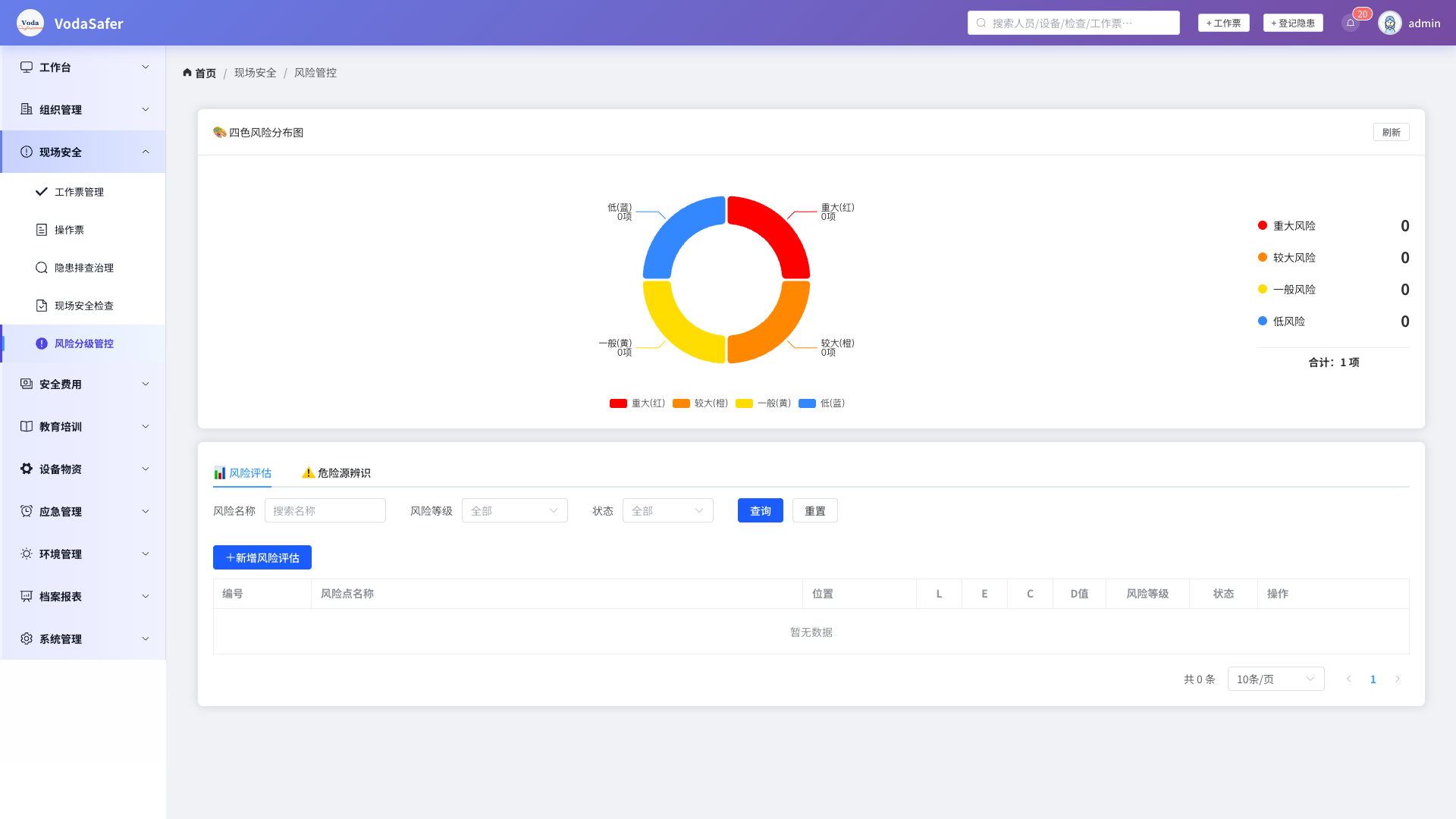The width and height of the screenshot is (1456, 819).
Task: Collapse the 现场安全 menu chevron
Action: [146, 152]
